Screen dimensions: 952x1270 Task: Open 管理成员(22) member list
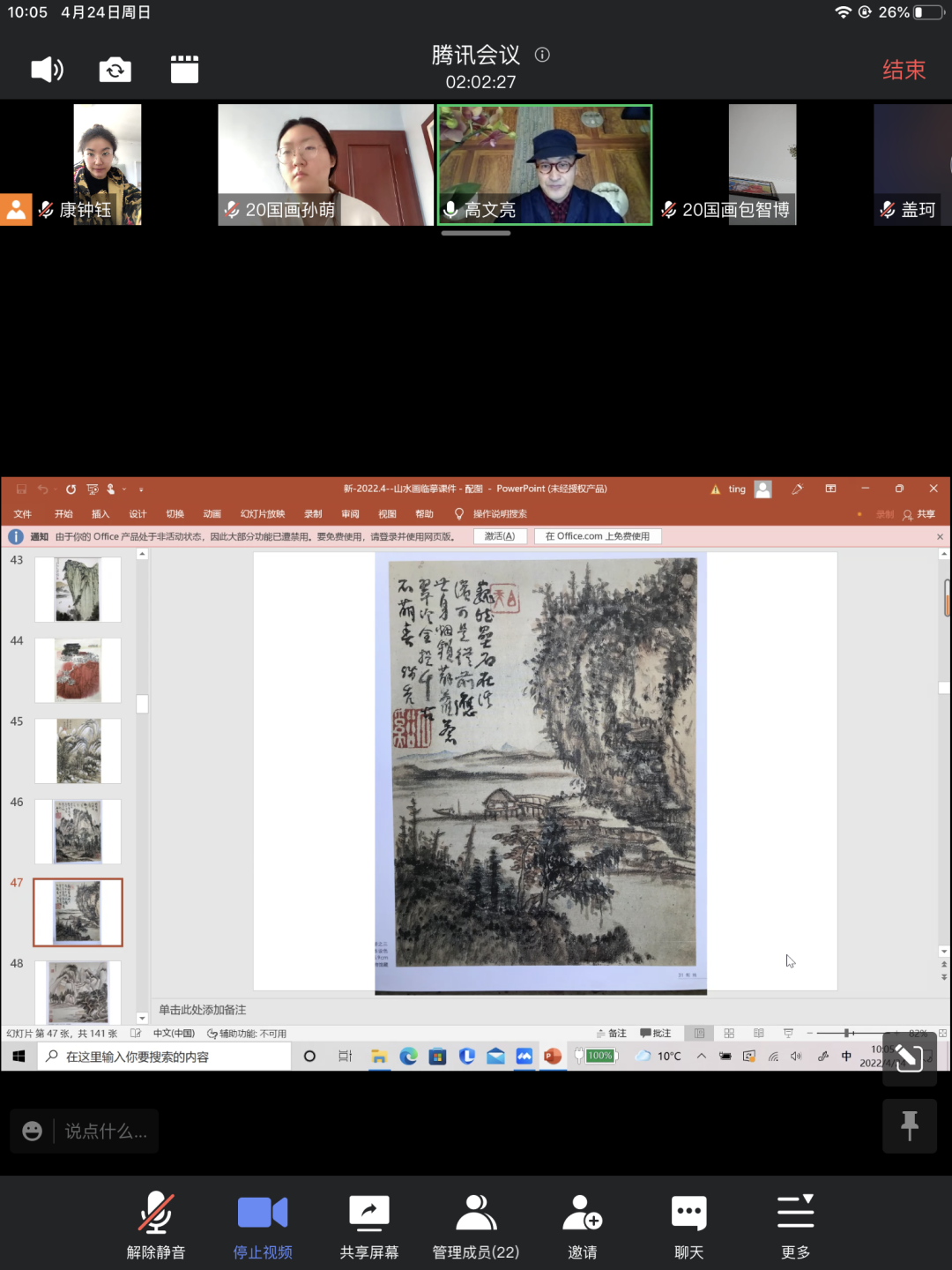coord(476,1226)
